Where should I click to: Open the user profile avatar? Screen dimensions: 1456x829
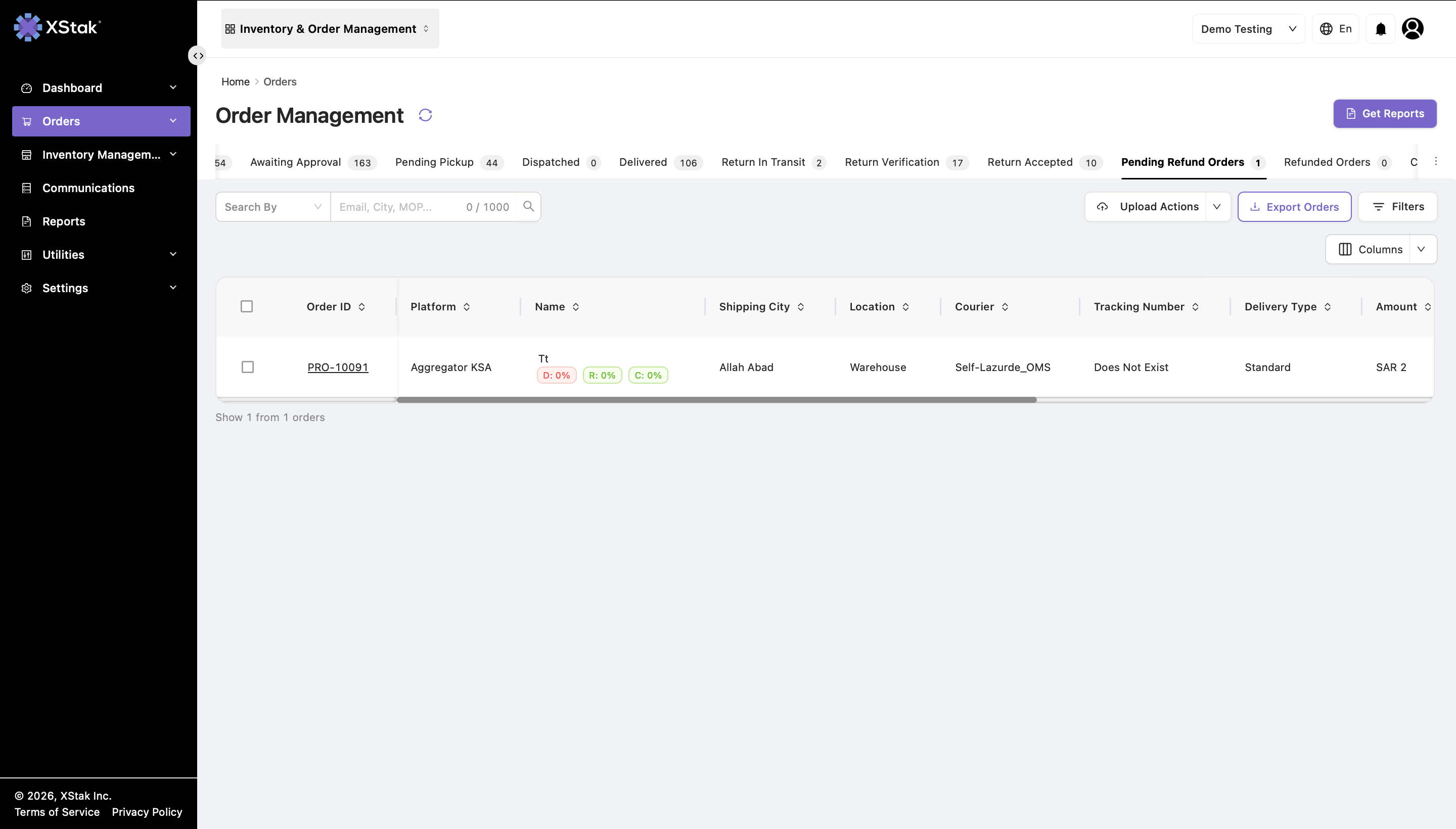pos(1413,28)
